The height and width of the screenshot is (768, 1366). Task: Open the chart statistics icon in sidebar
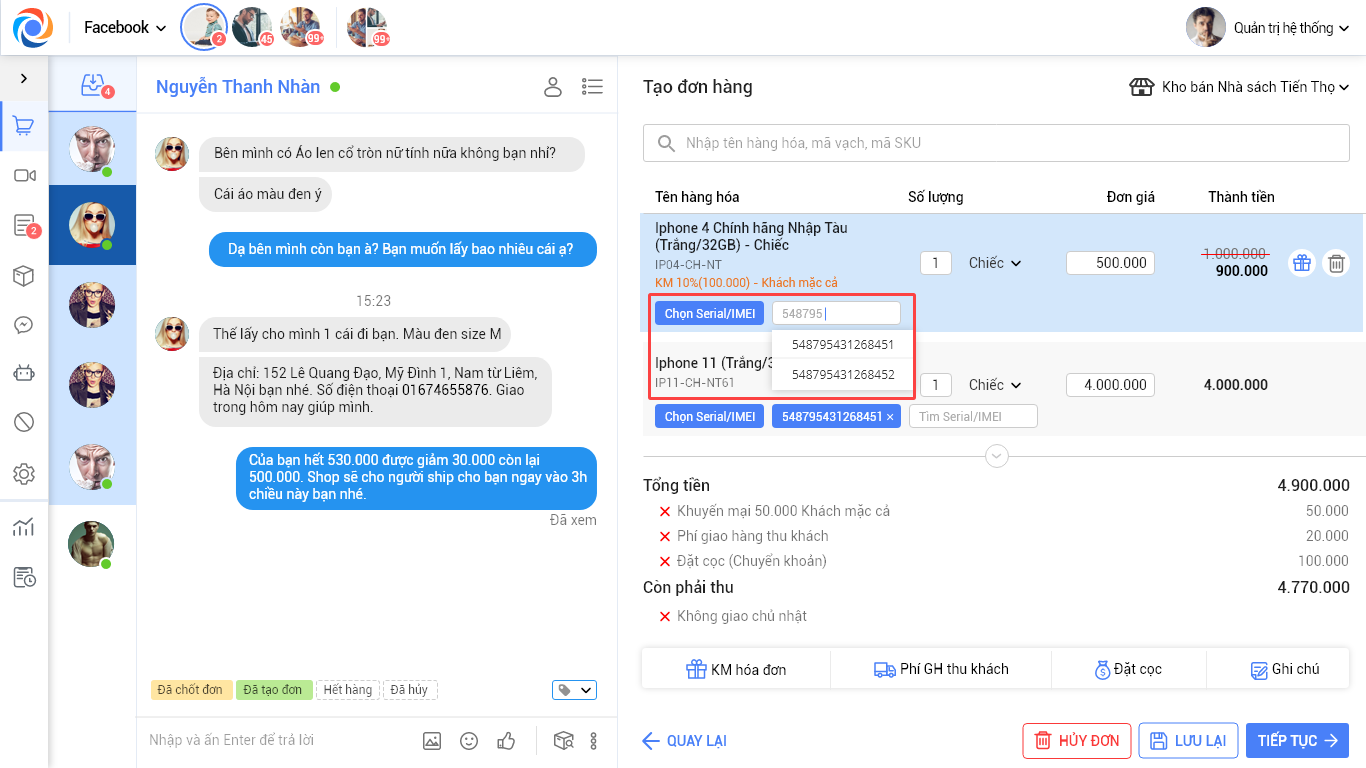point(24,527)
